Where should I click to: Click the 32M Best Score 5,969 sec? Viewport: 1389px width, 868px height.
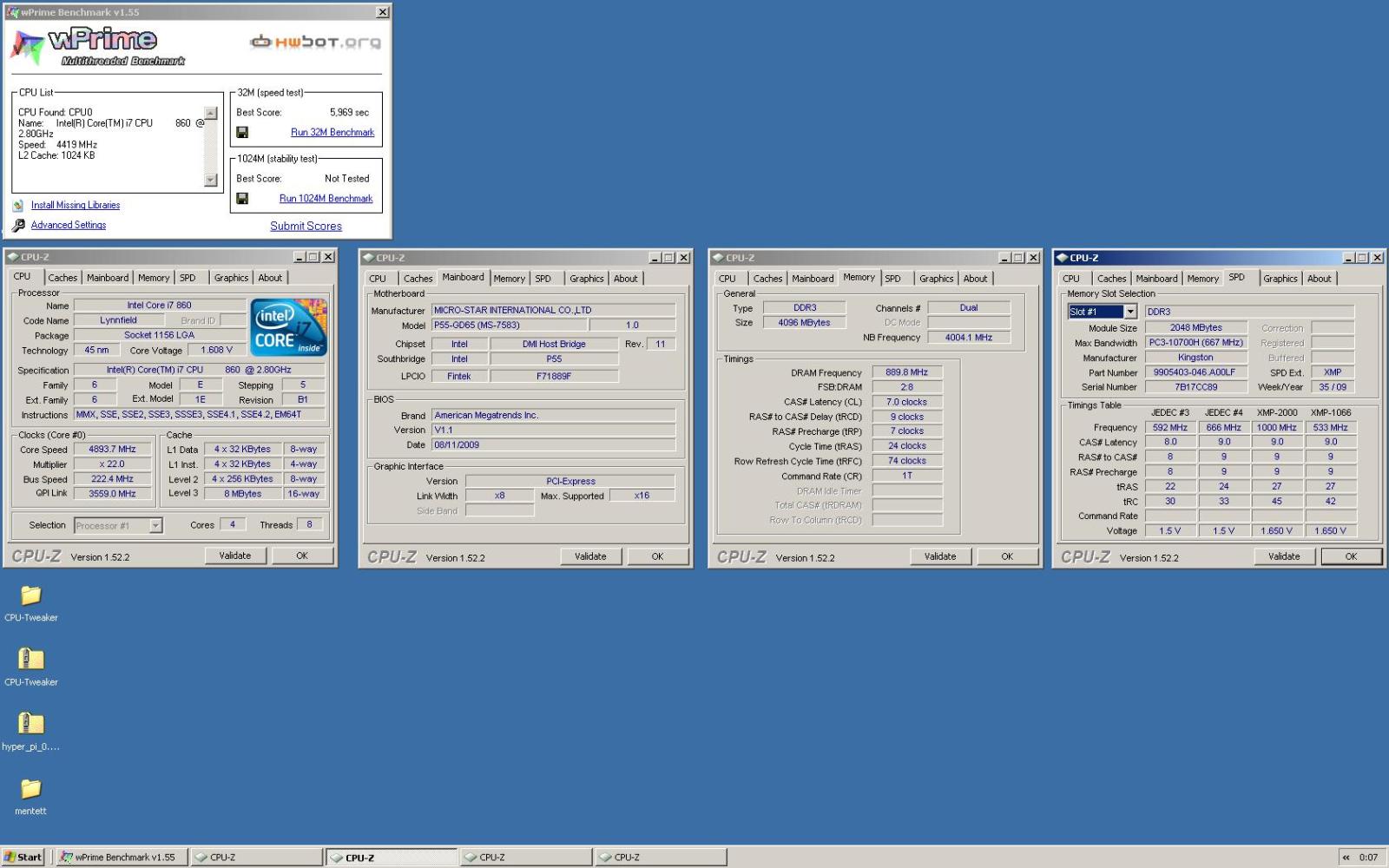[x=349, y=113]
